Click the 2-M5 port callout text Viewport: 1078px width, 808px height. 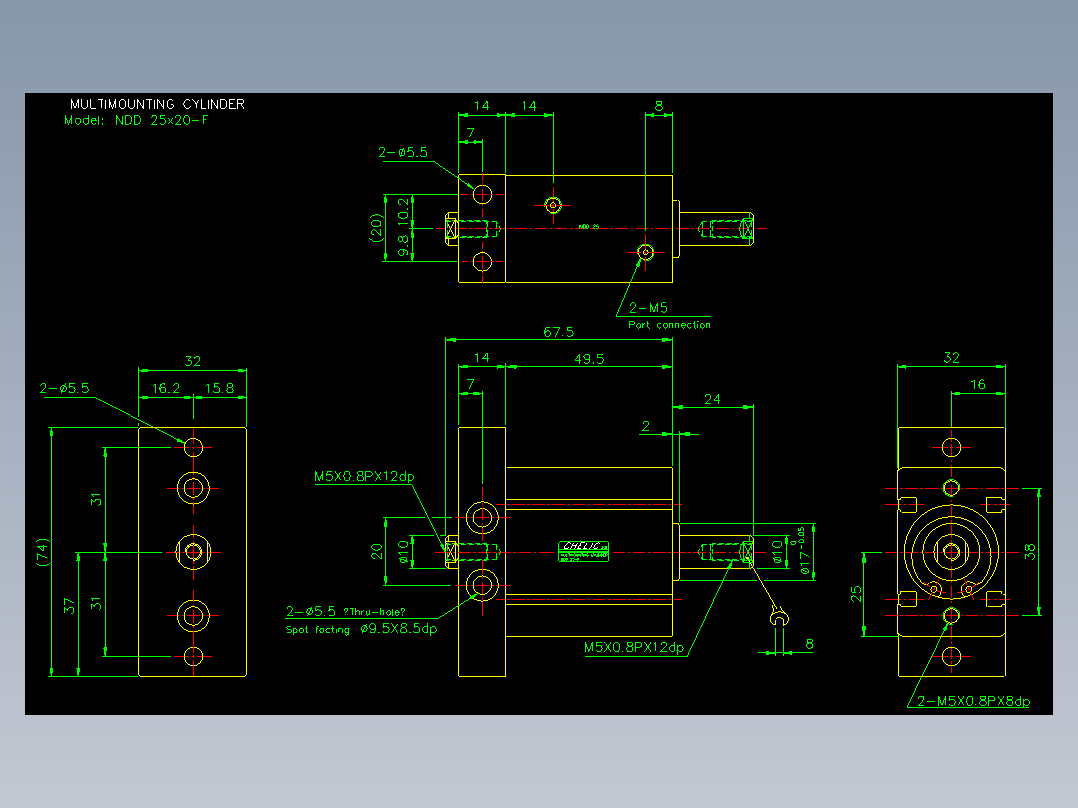(648, 307)
